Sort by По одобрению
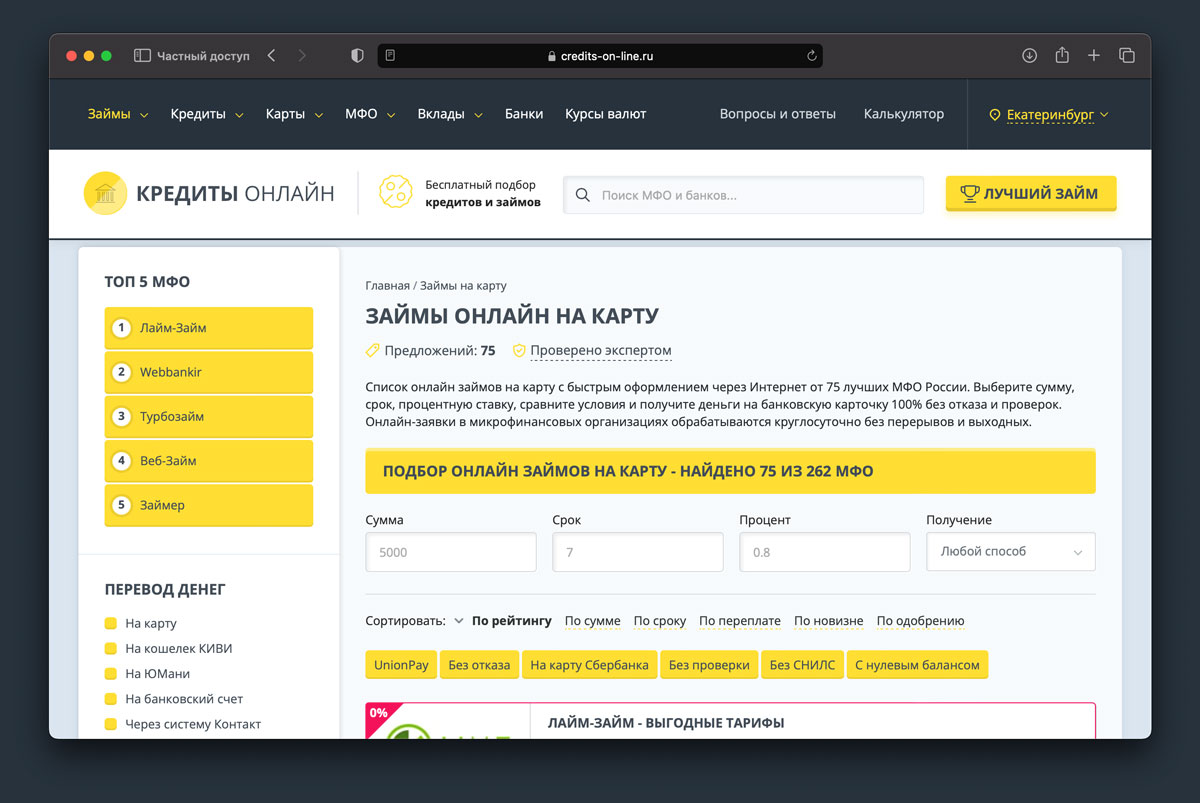The width and height of the screenshot is (1200, 803). [x=920, y=621]
